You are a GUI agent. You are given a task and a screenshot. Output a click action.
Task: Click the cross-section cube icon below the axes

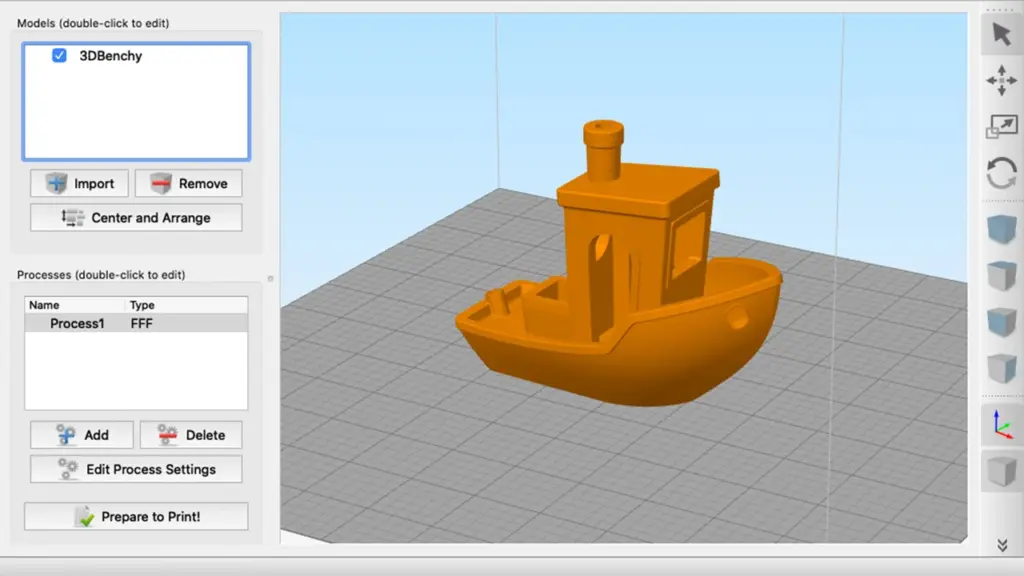1001,470
